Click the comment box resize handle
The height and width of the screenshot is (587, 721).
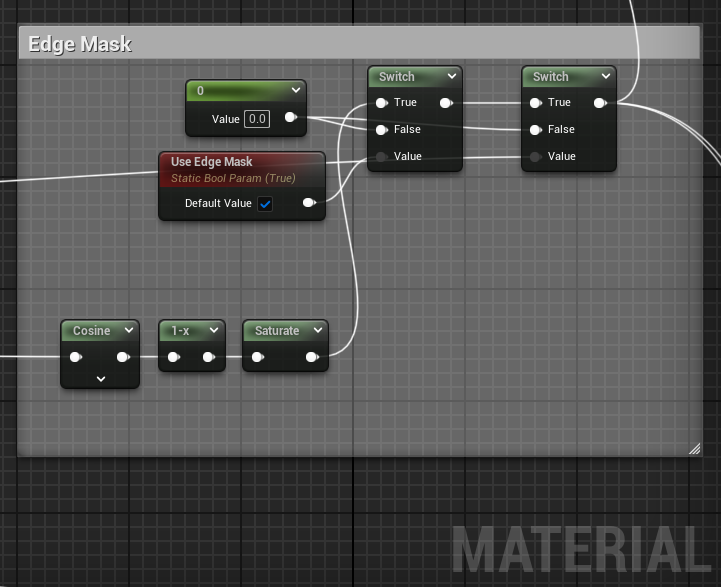[694, 449]
